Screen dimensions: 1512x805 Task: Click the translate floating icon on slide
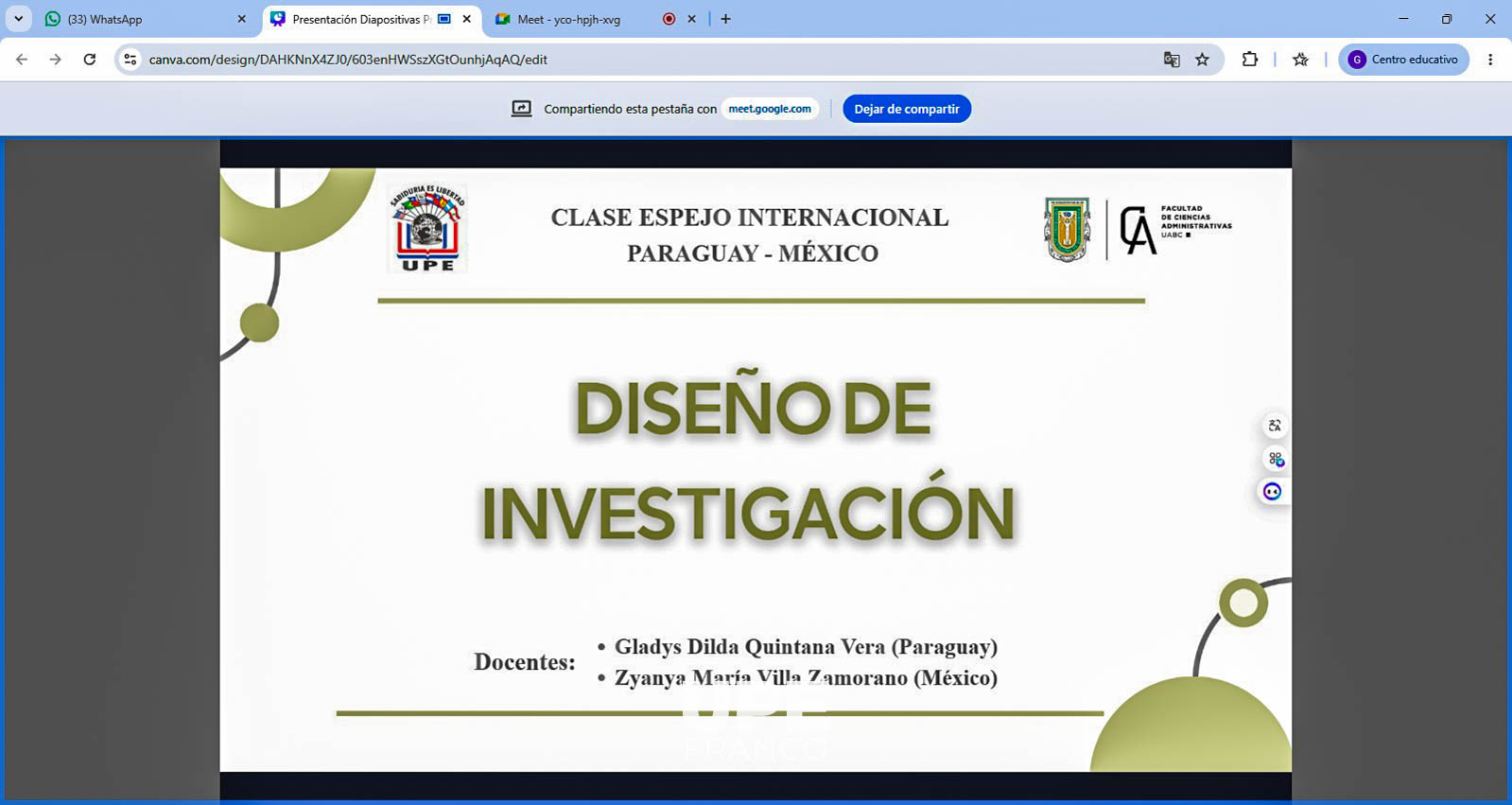[x=1275, y=426]
